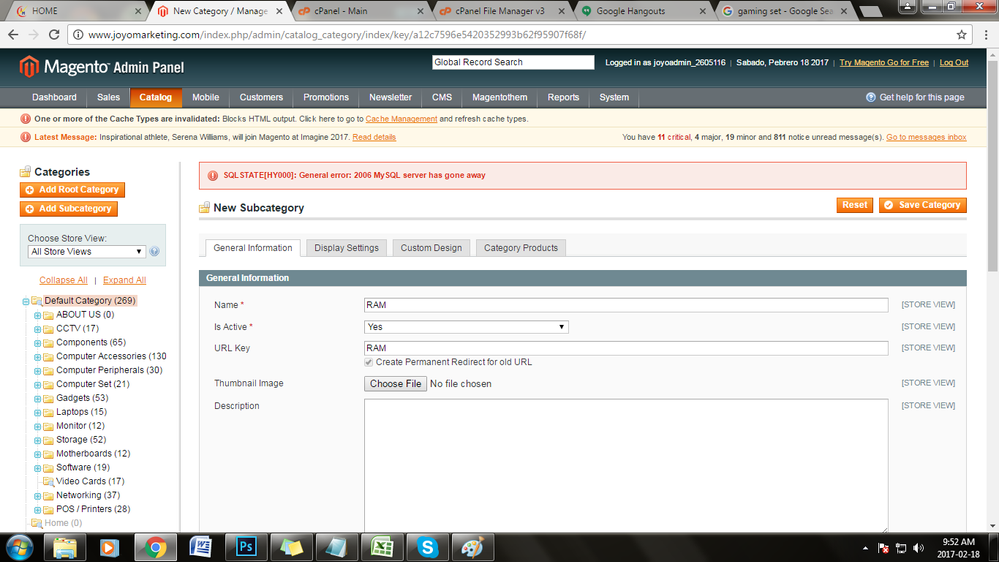Go back in browser history
This screenshot has width=999, height=562.
(x=13, y=35)
